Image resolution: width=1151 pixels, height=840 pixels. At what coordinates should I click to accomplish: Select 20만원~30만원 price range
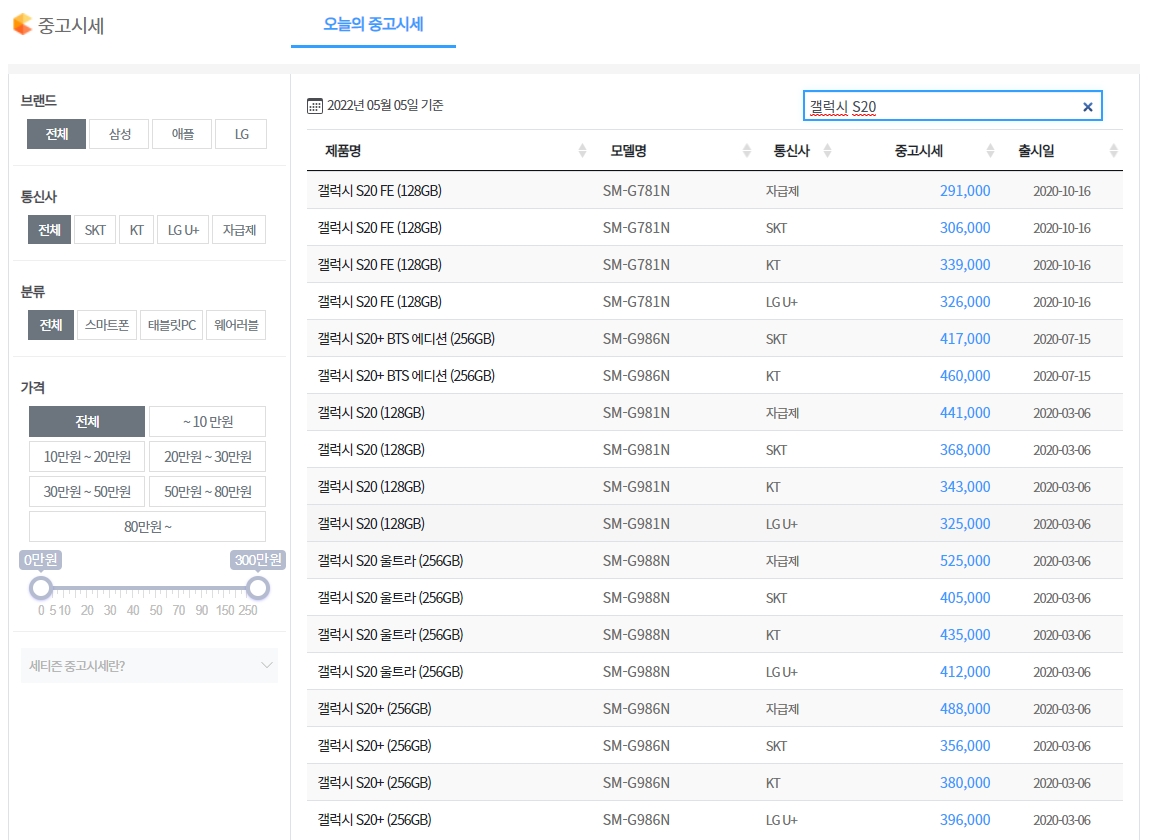[x=208, y=457]
